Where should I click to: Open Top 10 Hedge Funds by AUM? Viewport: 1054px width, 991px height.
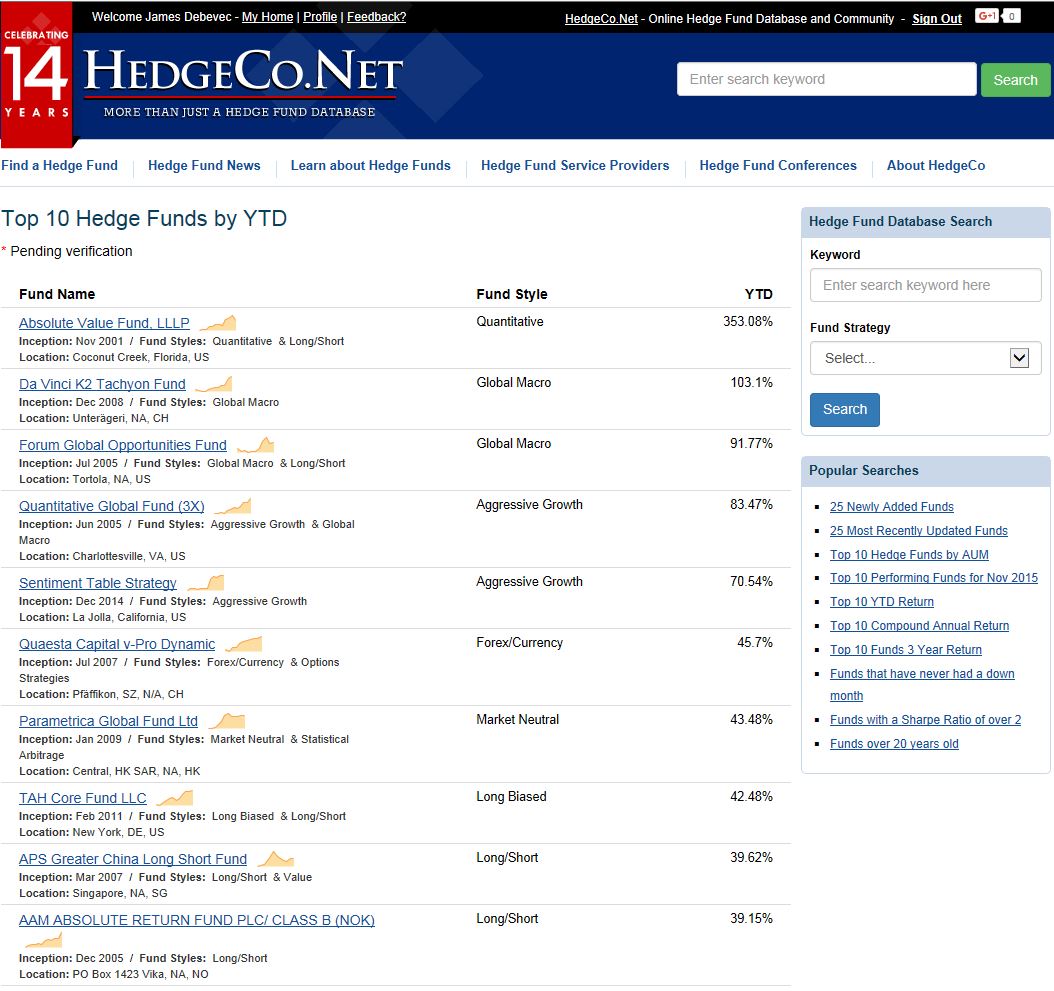pyautogui.click(x=909, y=555)
